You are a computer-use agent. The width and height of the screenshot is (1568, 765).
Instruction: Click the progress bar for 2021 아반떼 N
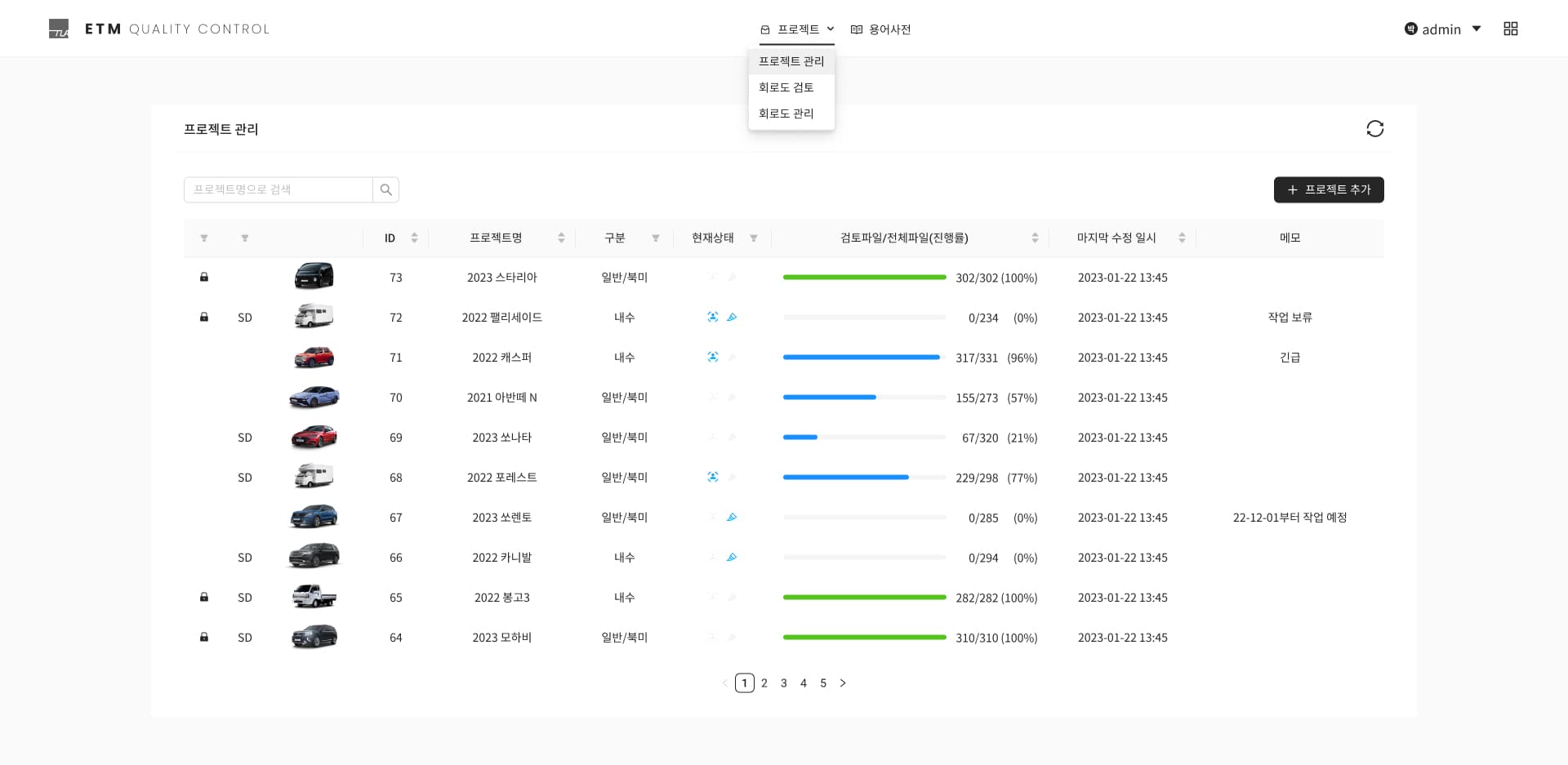pos(863,398)
